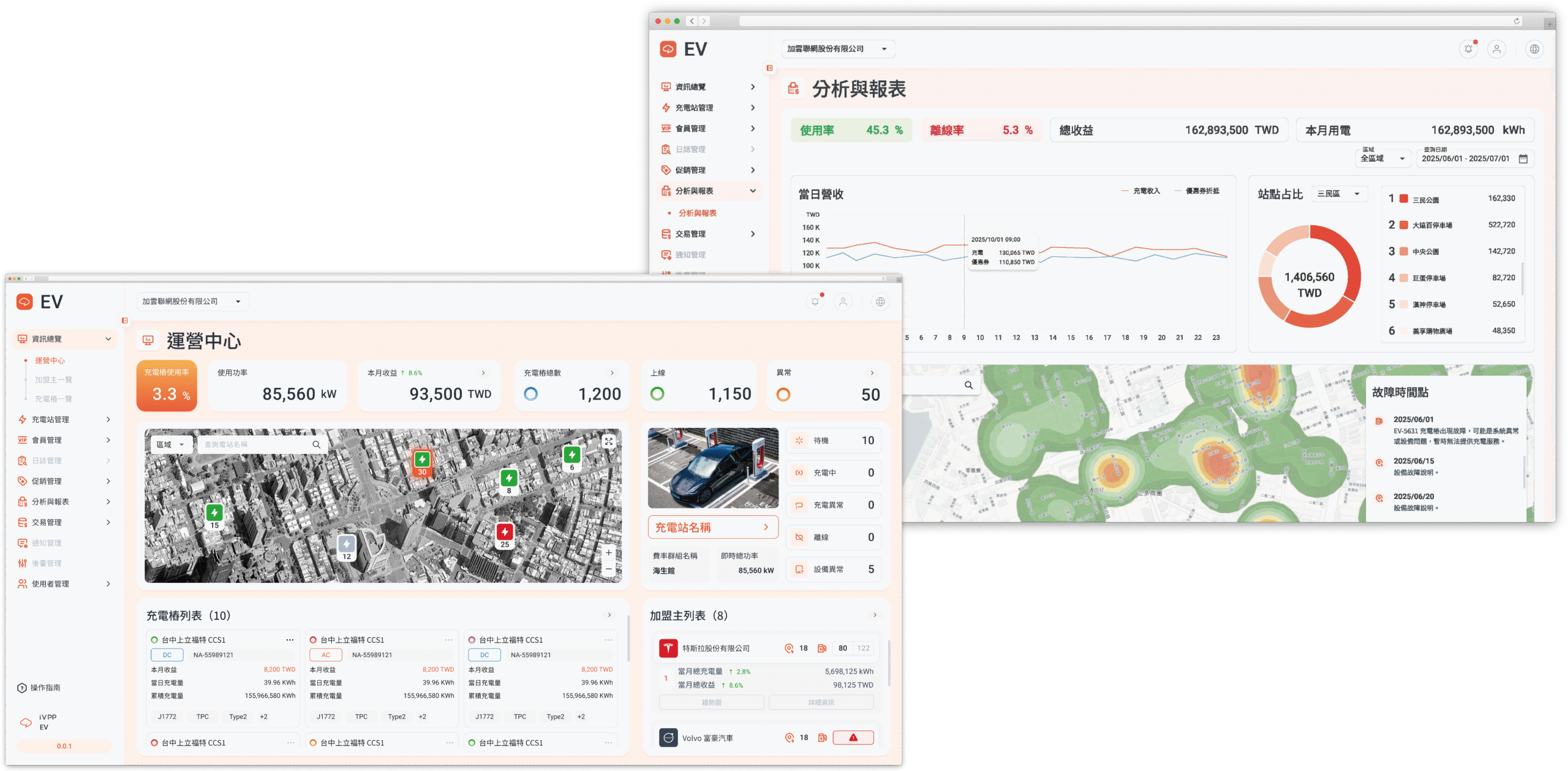Viewport: 1568px width, 771px height.
Task: Collapse sidebar using the orange toggle
Action: (124, 321)
